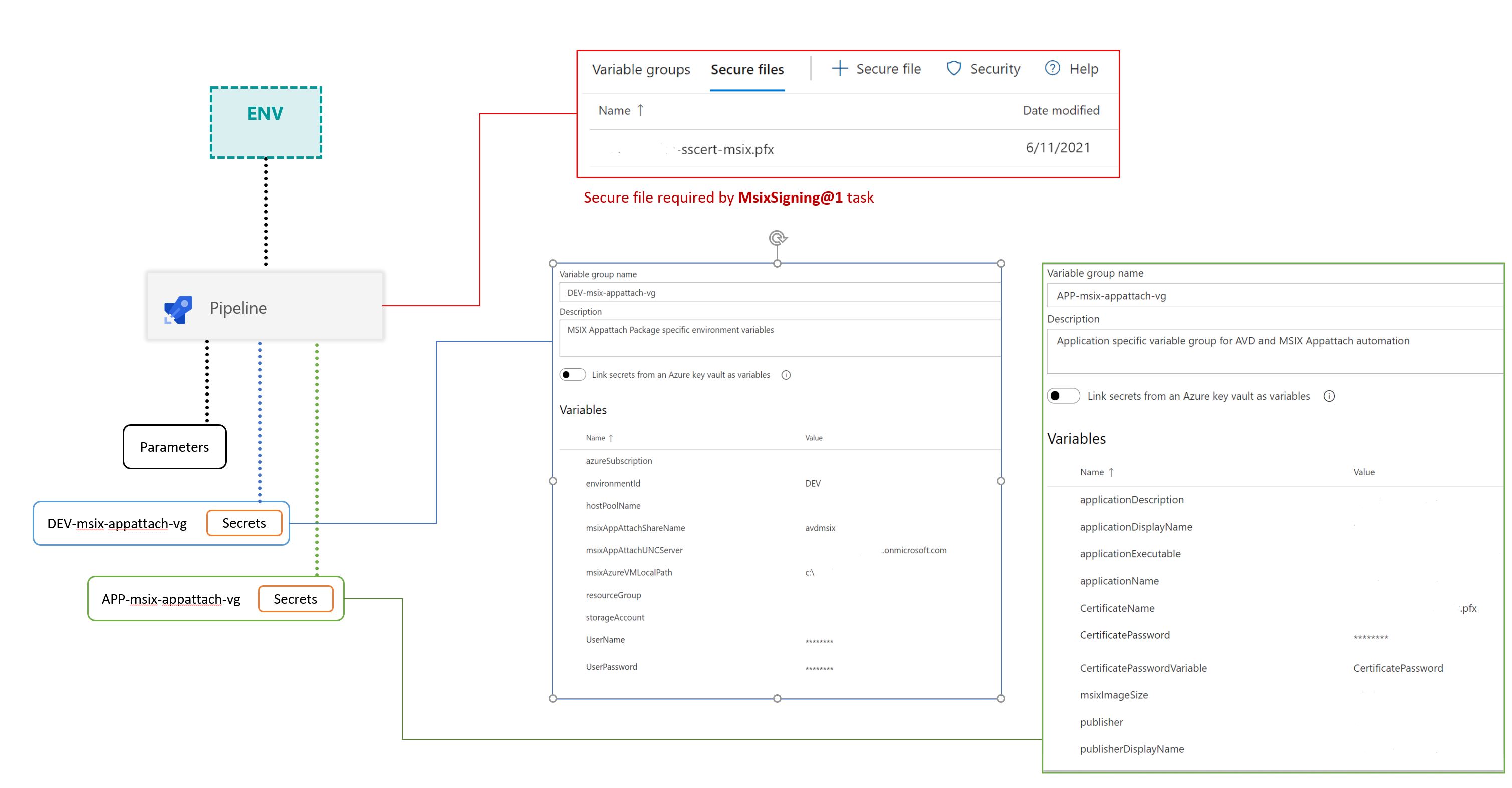The image size is (1512, 788).
Task: Click the plus icon beside Secure file
Action: click(839, 69)
